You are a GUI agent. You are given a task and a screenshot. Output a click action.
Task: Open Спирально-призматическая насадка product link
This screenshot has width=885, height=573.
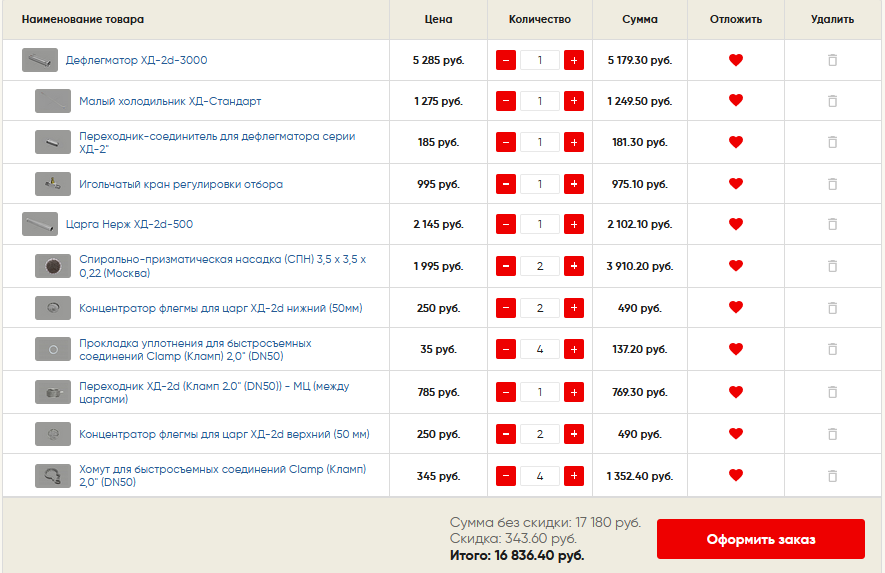tap(222, 266)
